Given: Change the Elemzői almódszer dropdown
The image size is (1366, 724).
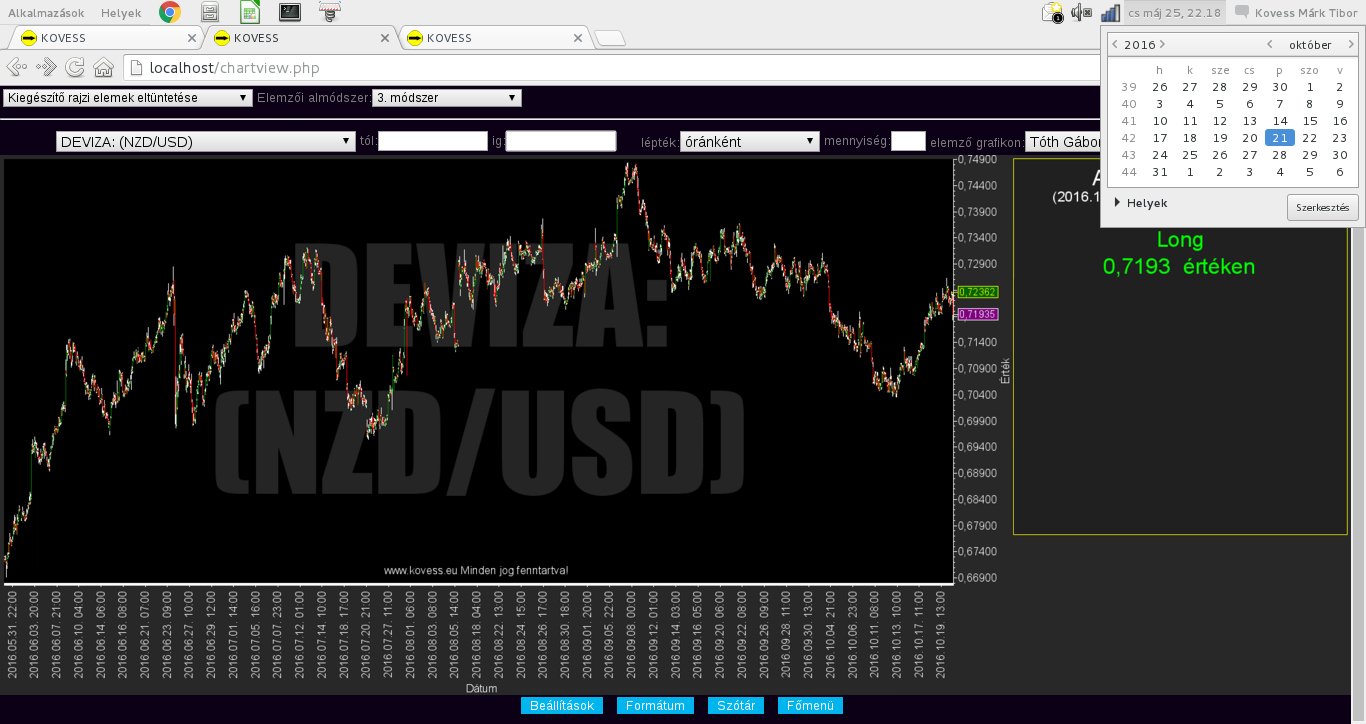Looking at the screenshot, I should pos(447,98).
